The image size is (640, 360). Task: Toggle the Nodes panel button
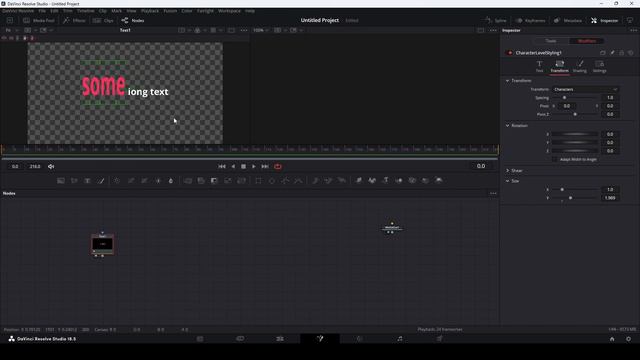click(x=133, y=20)
